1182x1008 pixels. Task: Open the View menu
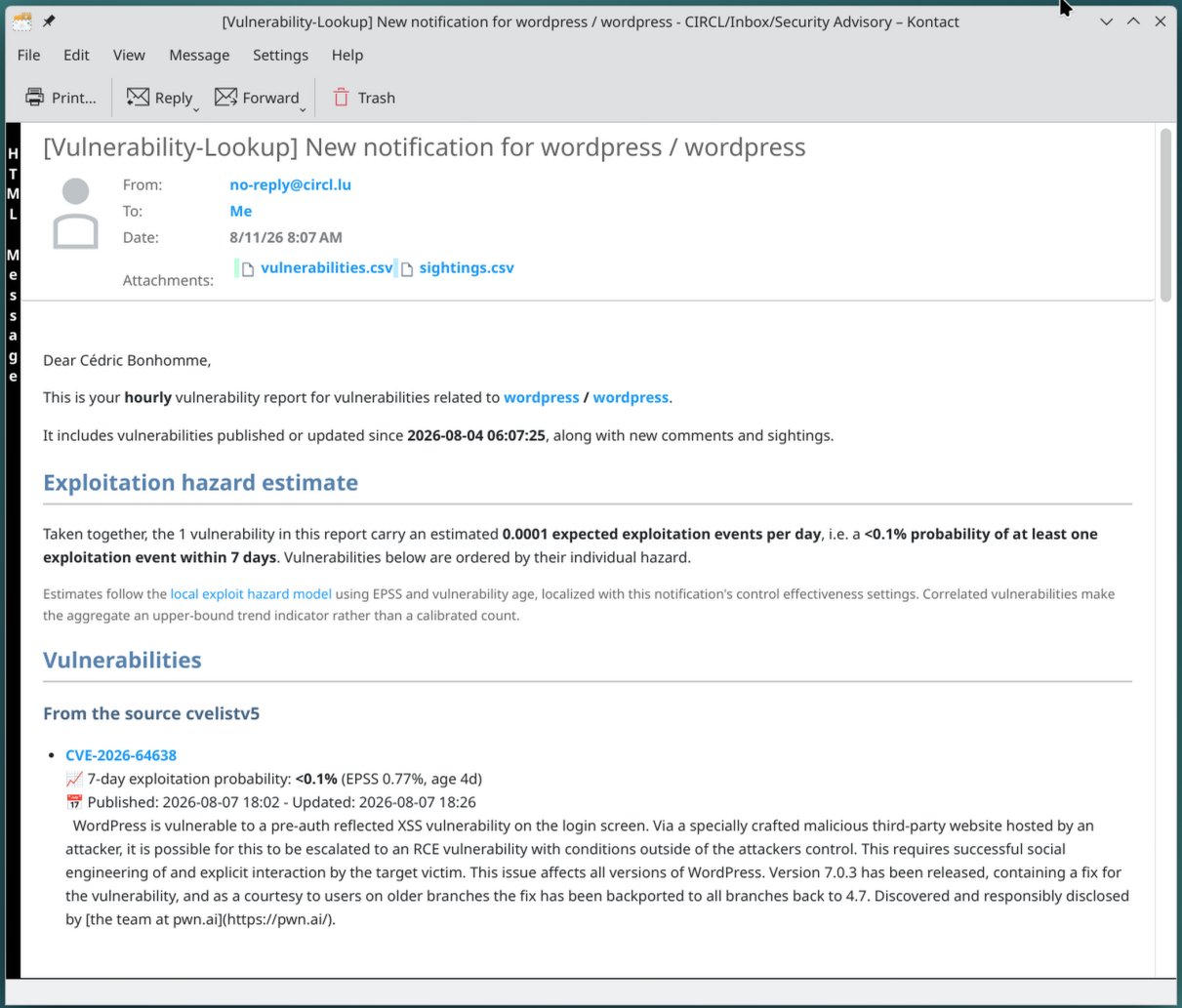129,55
